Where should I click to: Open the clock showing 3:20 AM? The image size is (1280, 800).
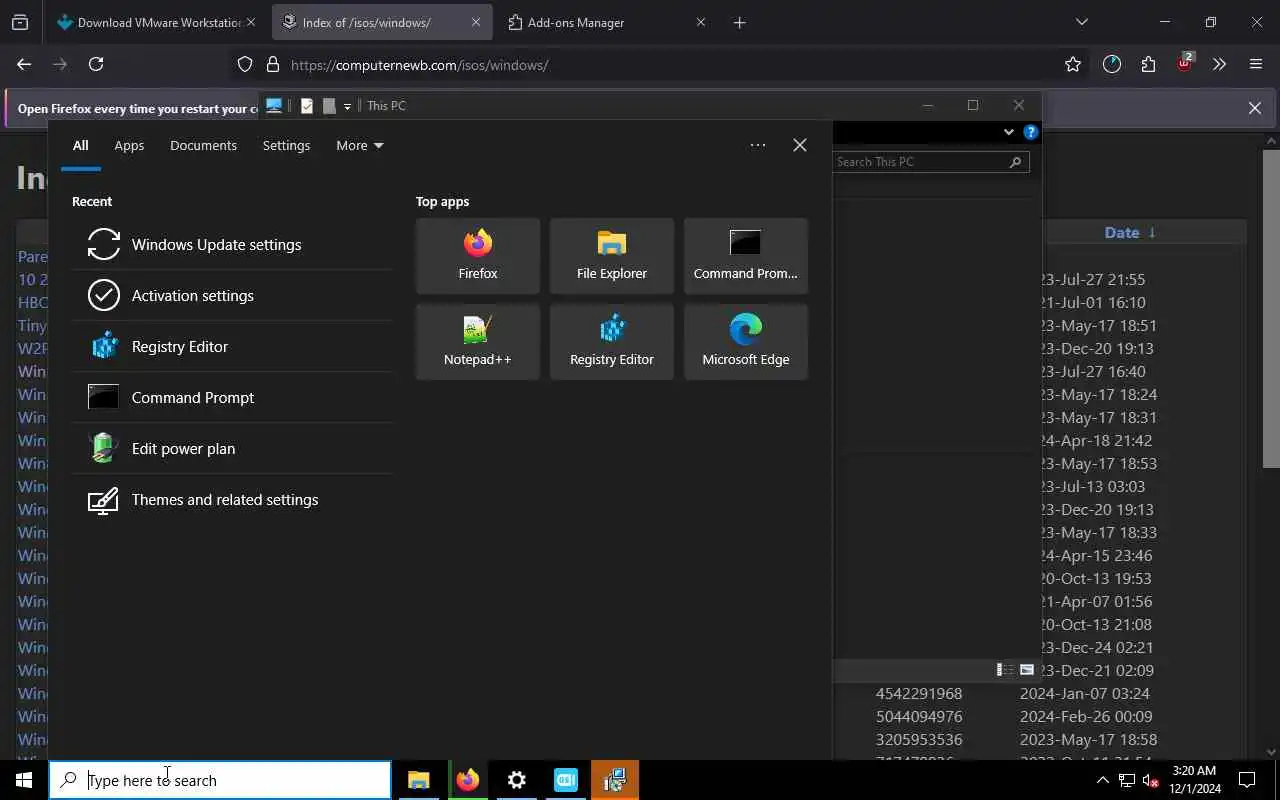pos(1194,780)
